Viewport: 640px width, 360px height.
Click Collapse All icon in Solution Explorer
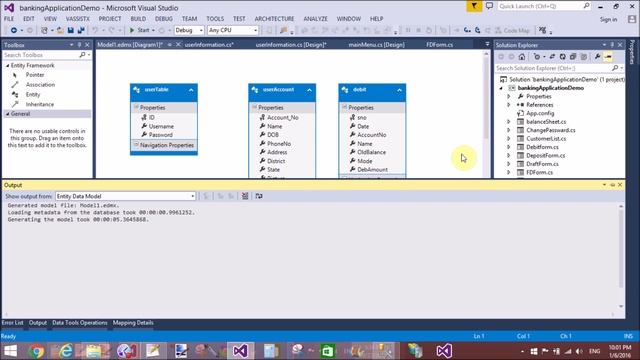573,57
